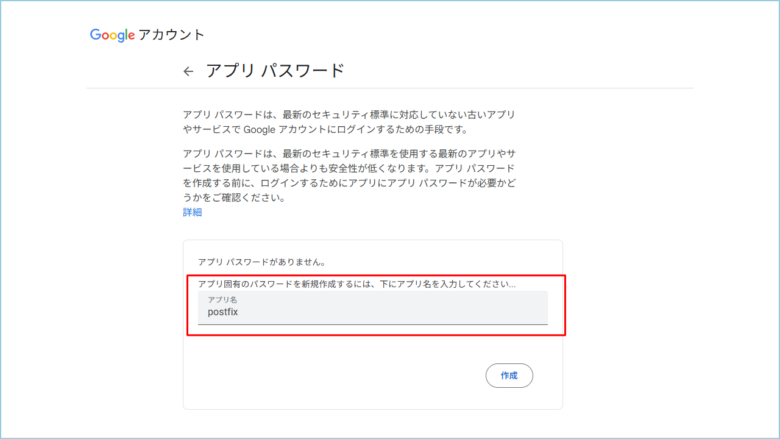
Task: Click the アプリ名 input field containing postfix
Action: click(x=373, y=308)
